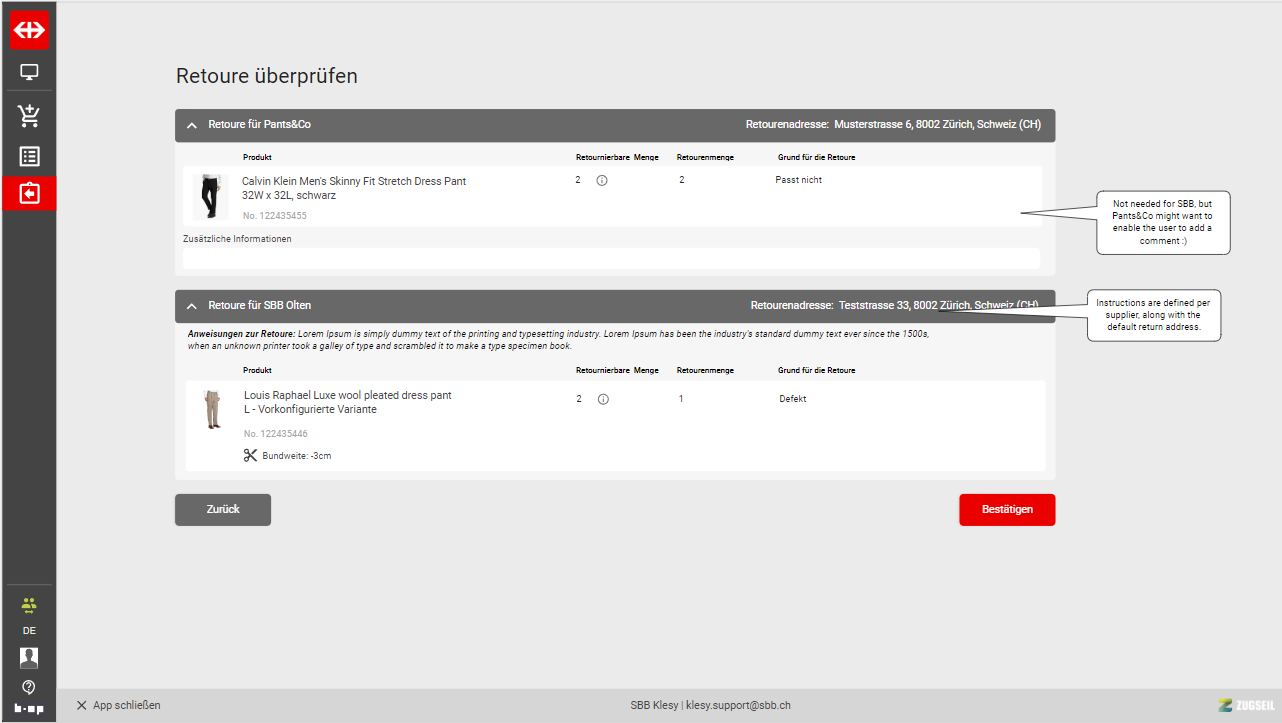Open the monitor/dashboard icon in sidebar
This screenshot has height=723, width=1282.
click(x=29, y=72)
